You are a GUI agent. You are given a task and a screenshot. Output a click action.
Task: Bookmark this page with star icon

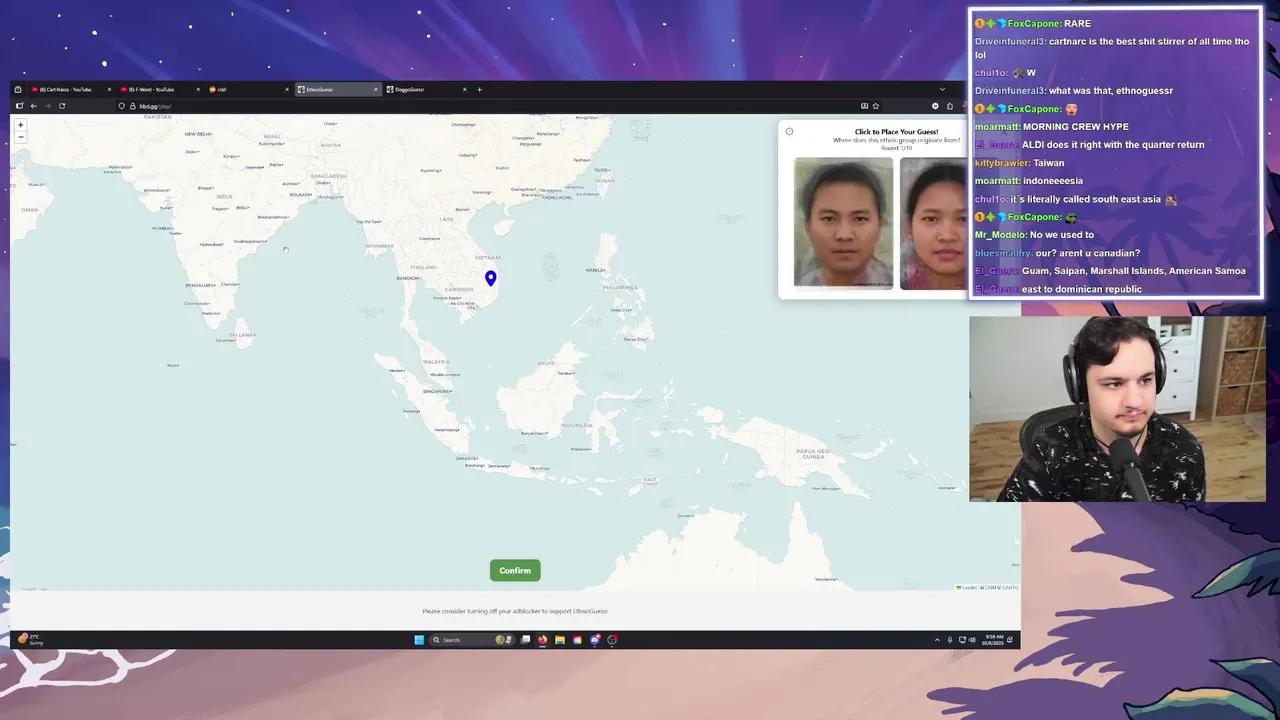[x=875, y=106]
